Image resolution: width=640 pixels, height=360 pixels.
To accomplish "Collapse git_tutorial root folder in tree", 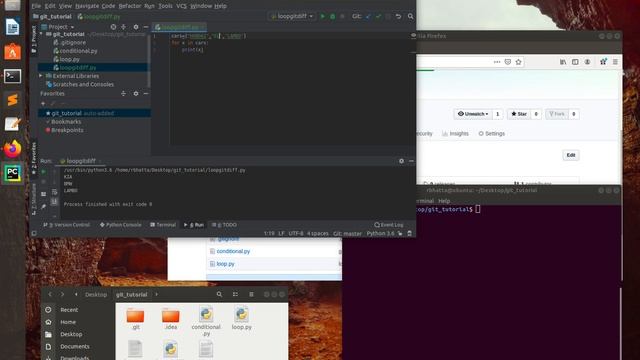I will click(42, 34).
